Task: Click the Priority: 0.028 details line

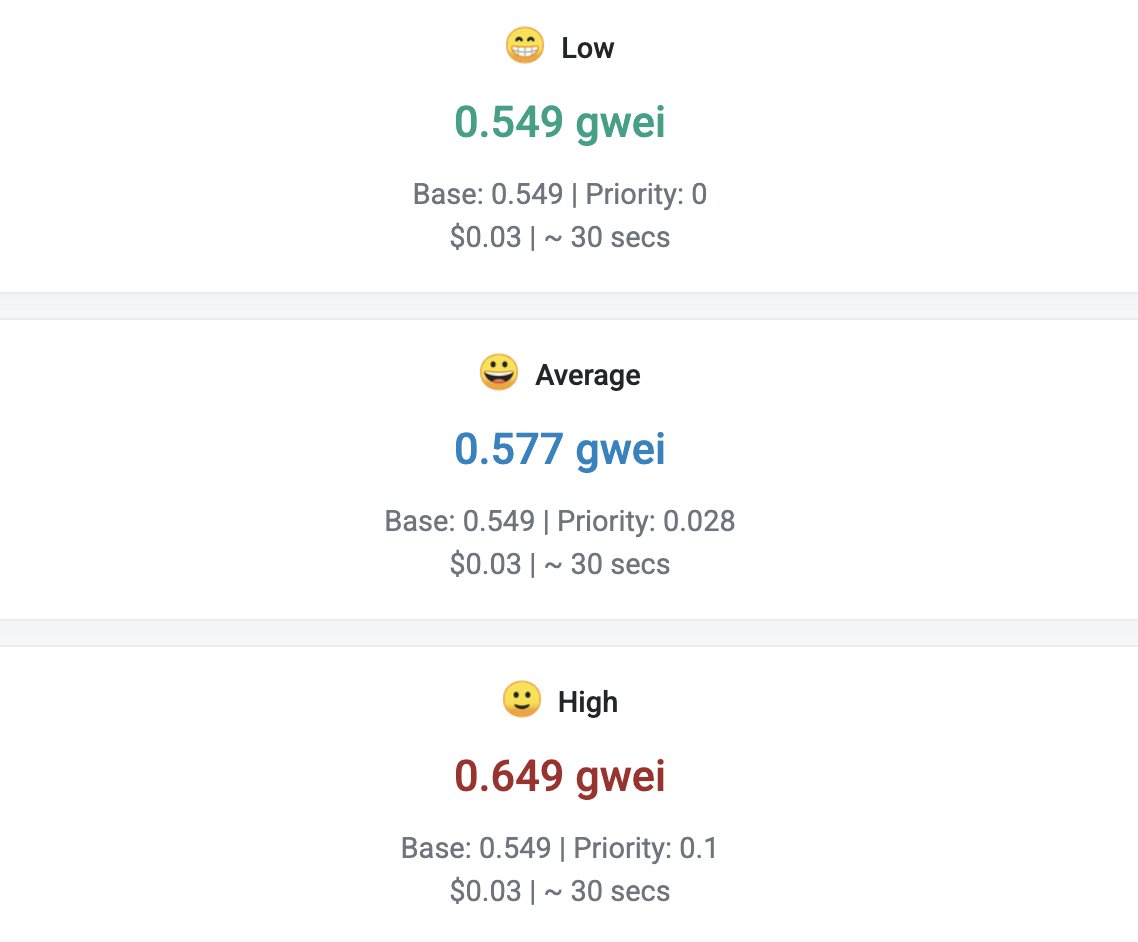Action: pos(560,521)
